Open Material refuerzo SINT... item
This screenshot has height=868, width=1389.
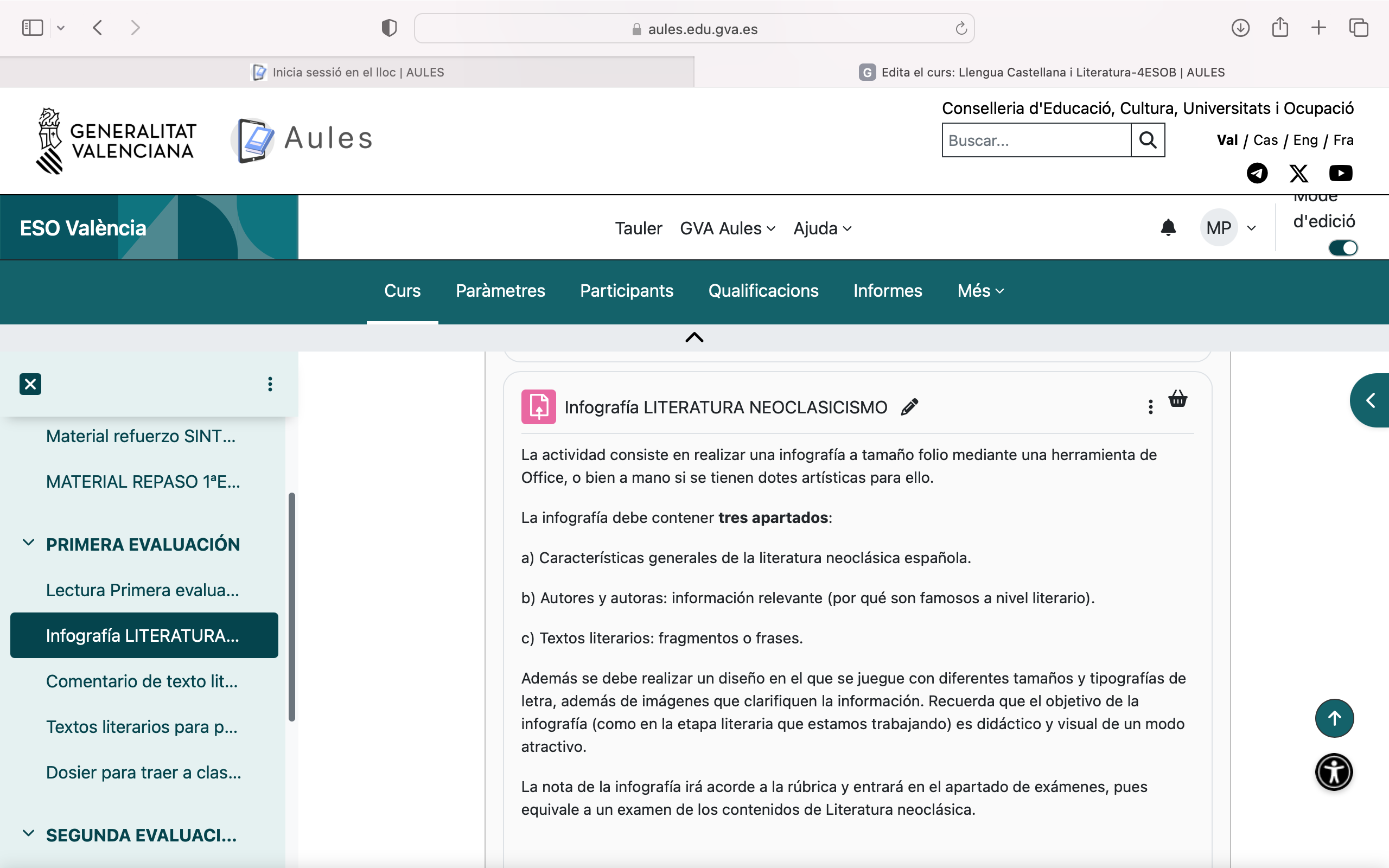point(141,436)
